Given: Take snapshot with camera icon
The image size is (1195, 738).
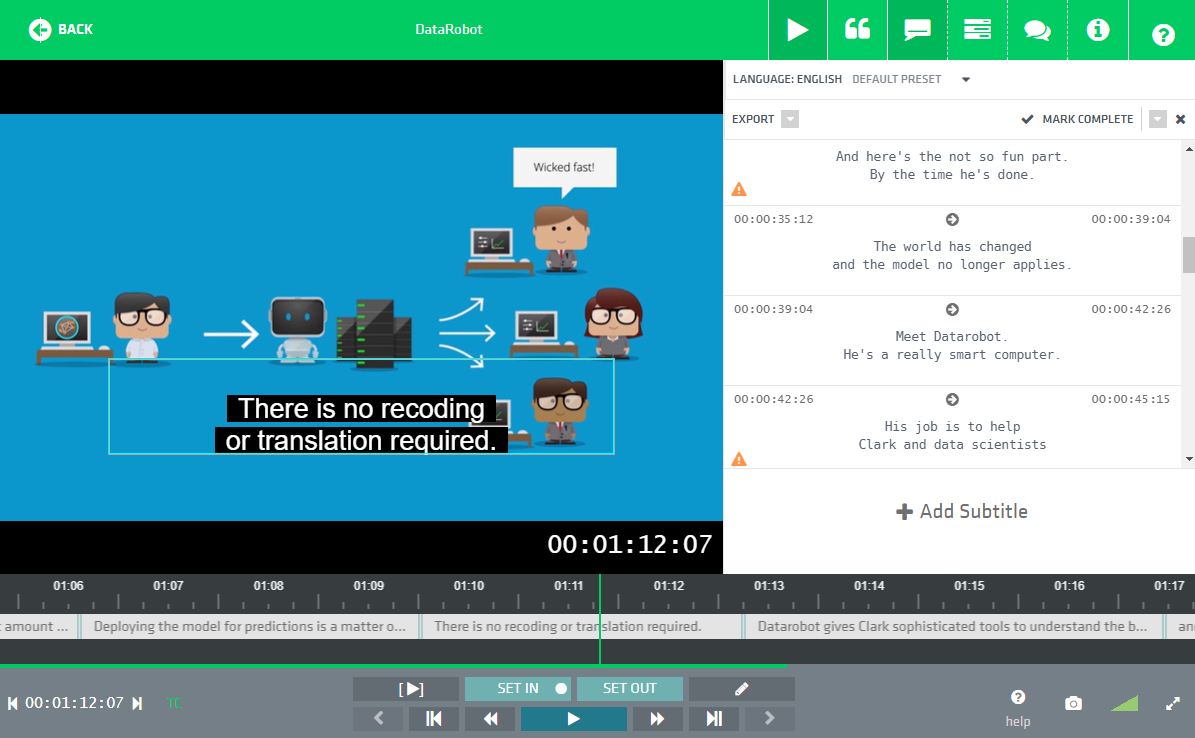Looking at the screenshot, I should pos(1073,703).
